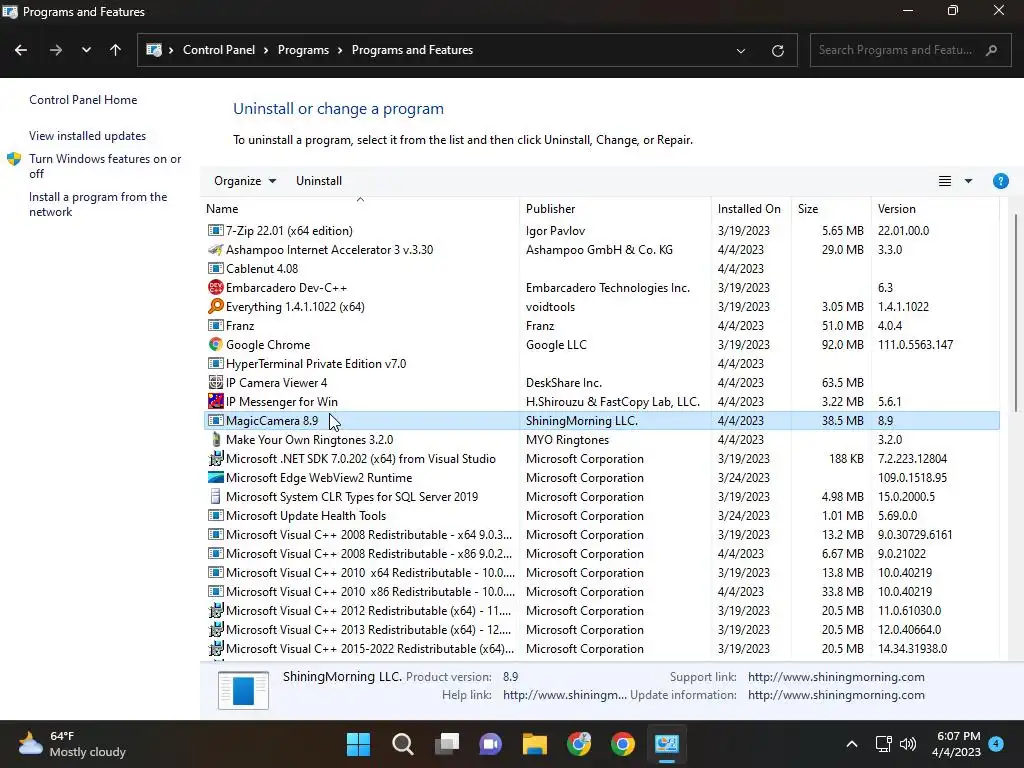Select Programs in the breadcrumb path
This screenshot has width=1024, height=768.
tap(303, 50)
